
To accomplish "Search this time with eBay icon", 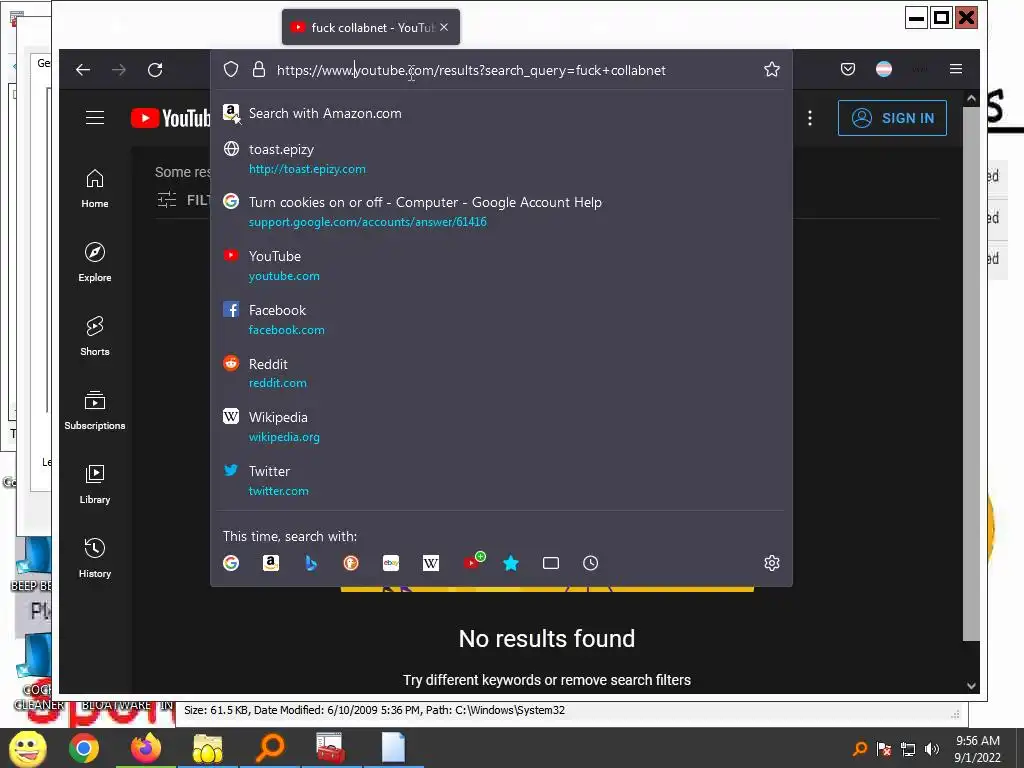I will 391,563.
